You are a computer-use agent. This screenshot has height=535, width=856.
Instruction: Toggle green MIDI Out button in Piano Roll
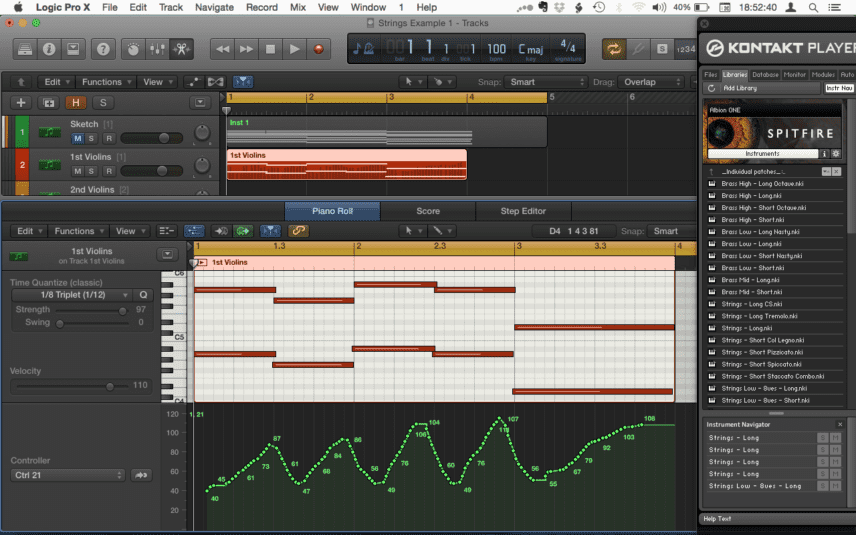pos(243,231)
